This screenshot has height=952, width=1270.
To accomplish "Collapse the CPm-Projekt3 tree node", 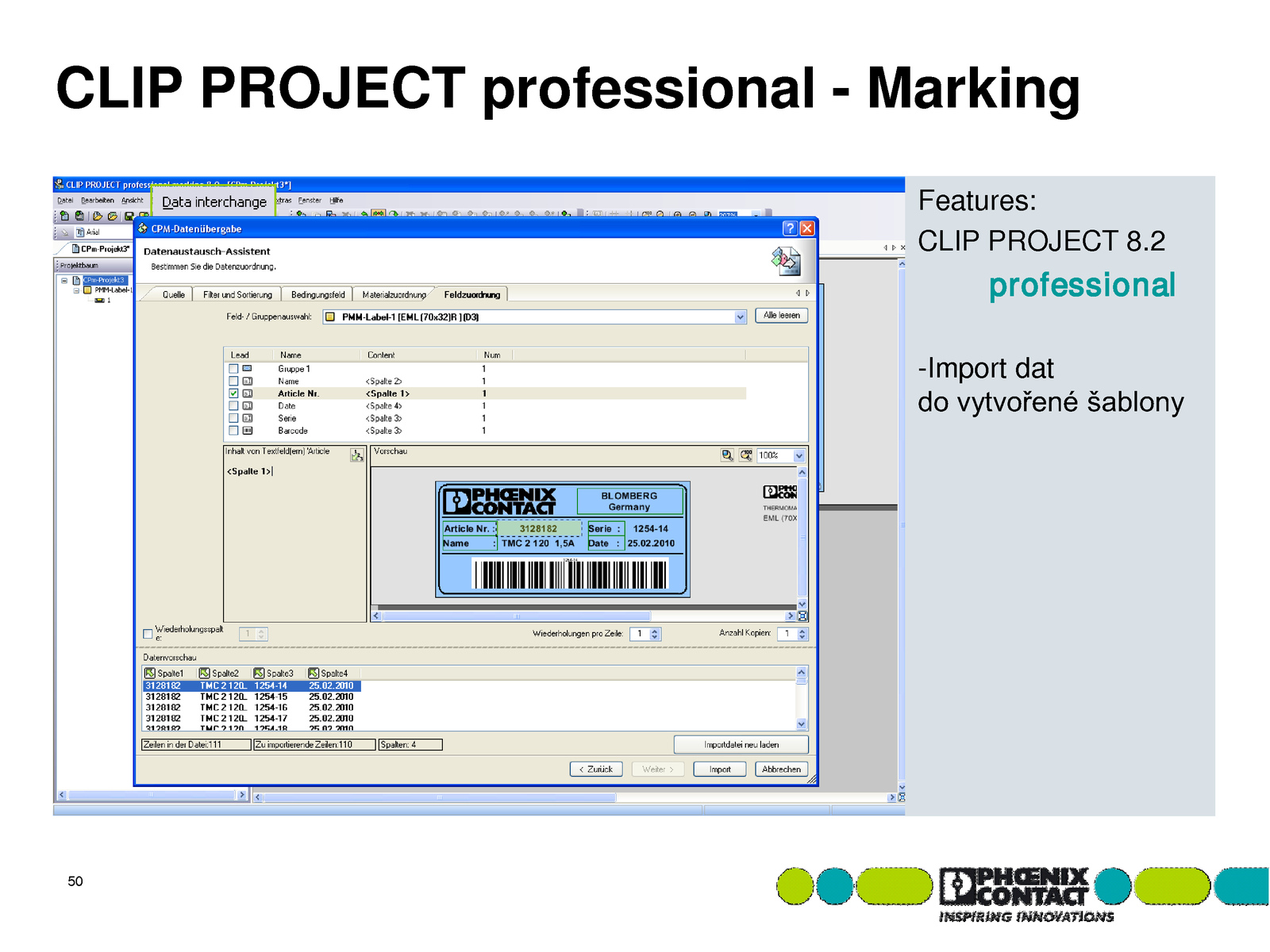I will [64, 280].
